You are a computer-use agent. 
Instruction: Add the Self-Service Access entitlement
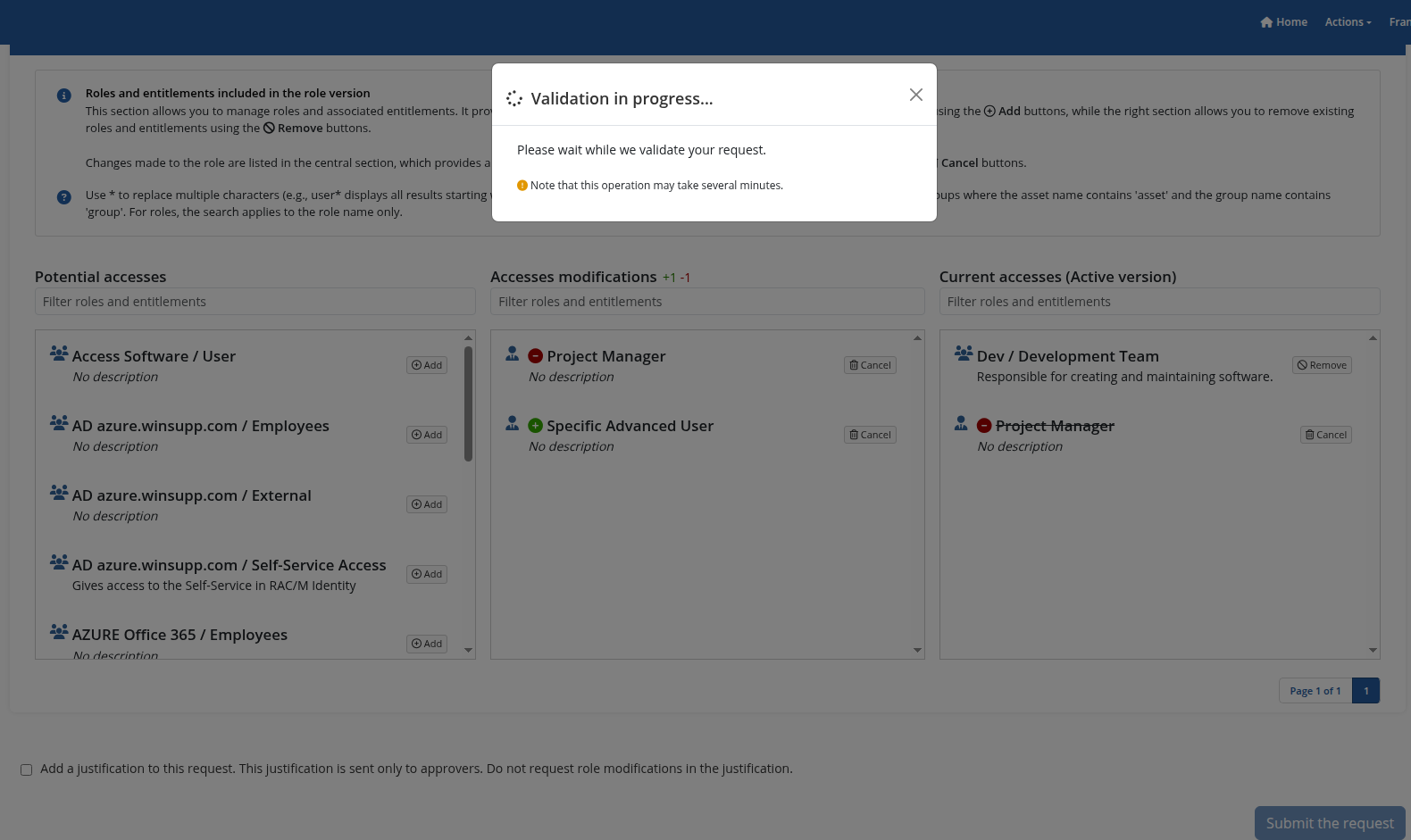tap(427, 574)
